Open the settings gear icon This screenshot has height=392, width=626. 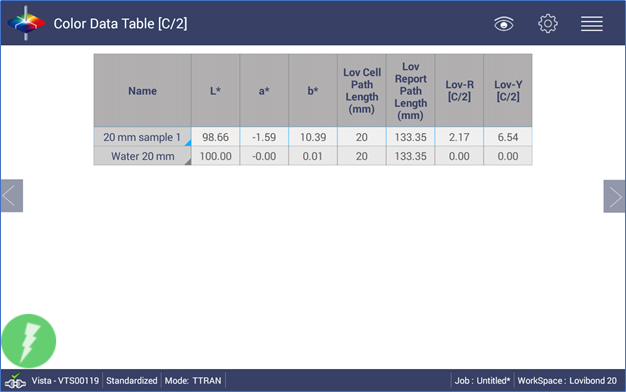547,24
